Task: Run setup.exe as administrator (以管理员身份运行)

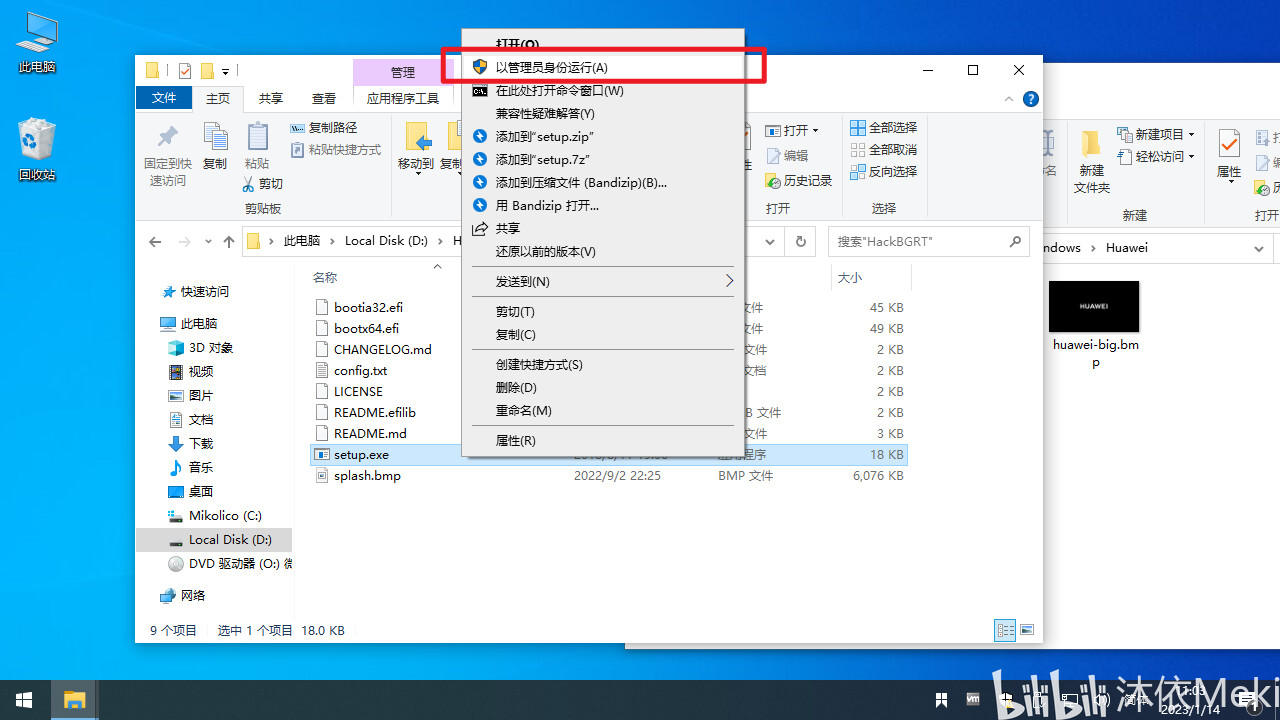Action: tap(603, 67)
